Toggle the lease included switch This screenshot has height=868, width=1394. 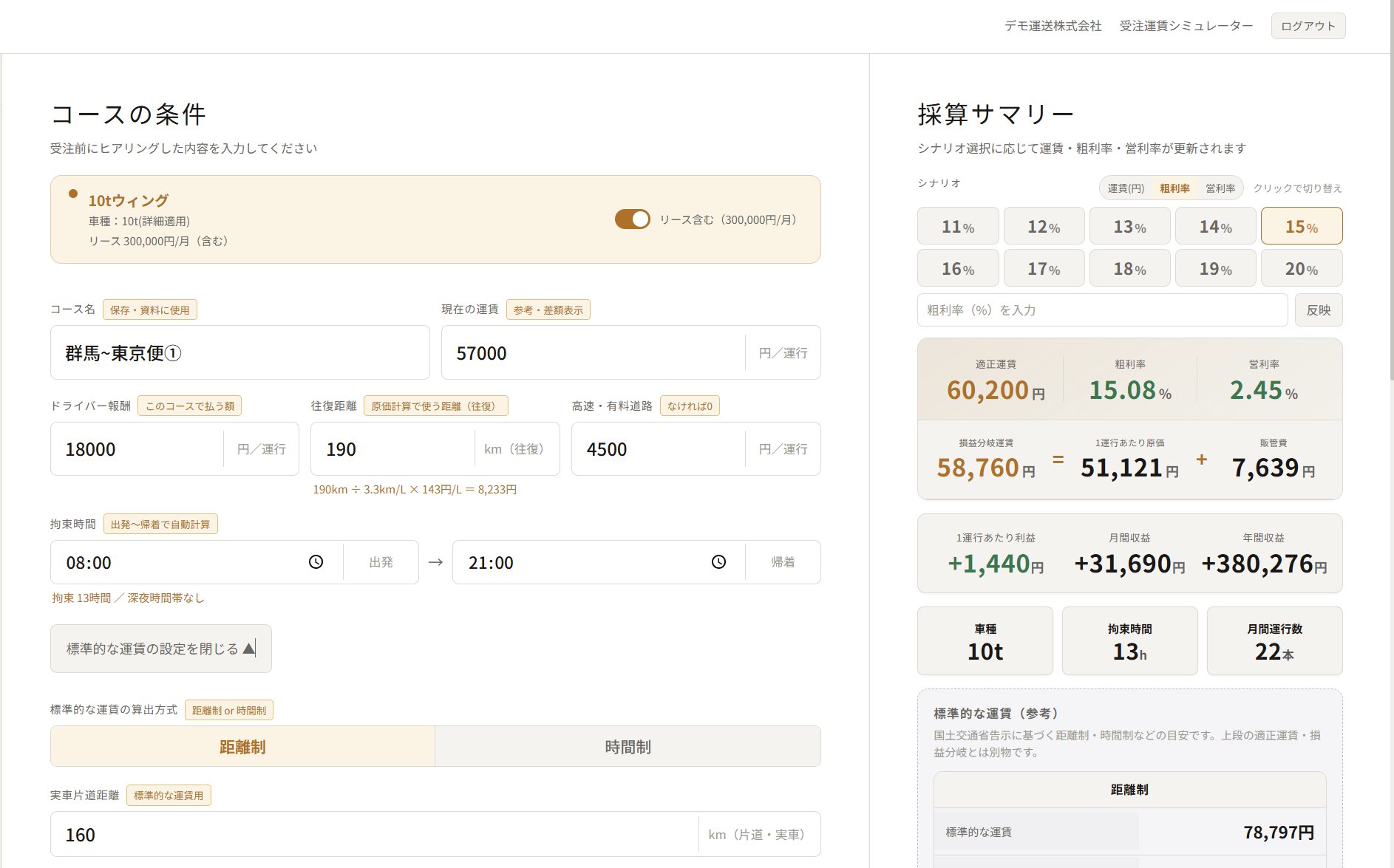[633, 219]
